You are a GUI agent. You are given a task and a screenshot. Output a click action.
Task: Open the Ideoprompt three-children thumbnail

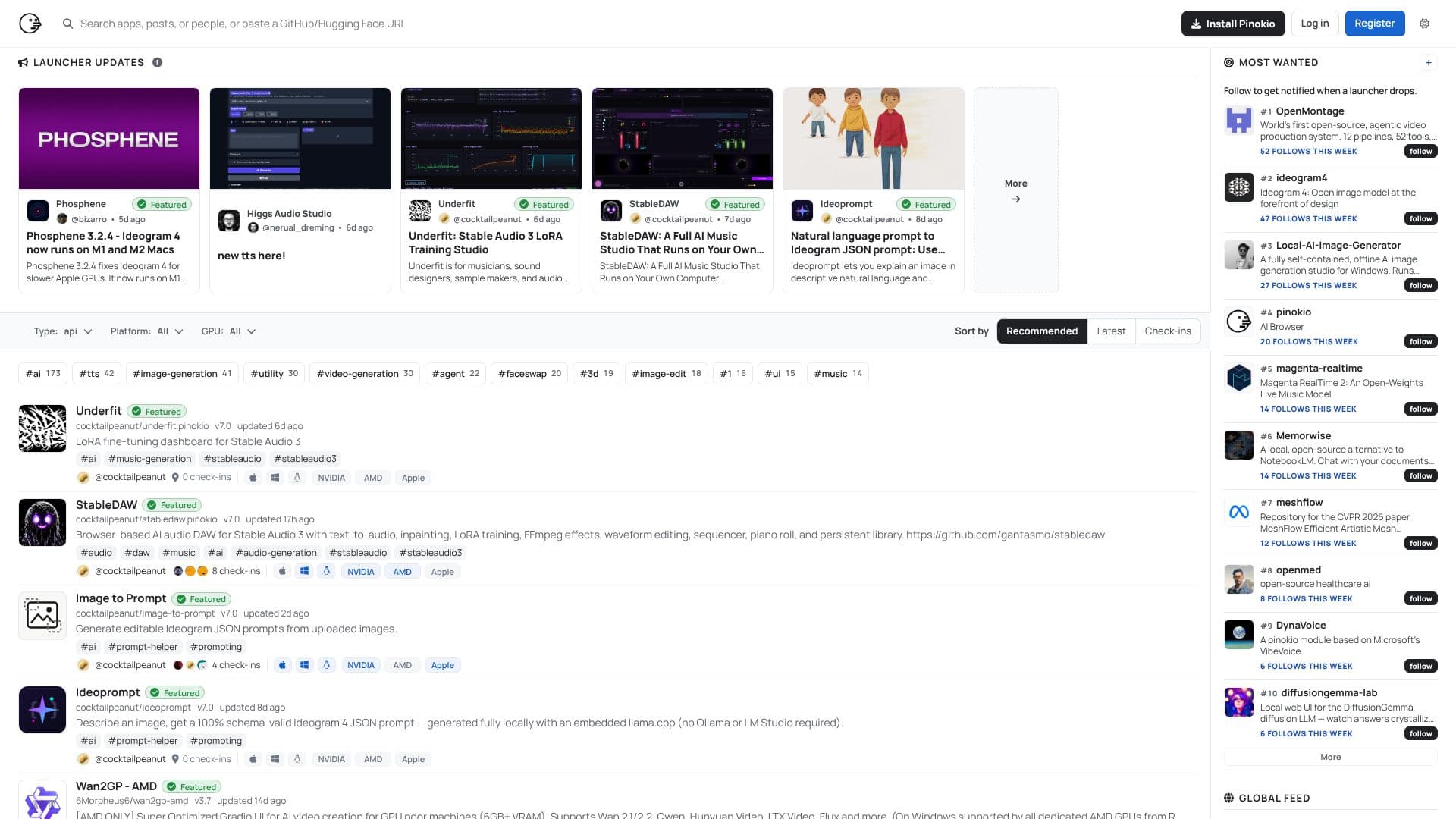[874, 138]
